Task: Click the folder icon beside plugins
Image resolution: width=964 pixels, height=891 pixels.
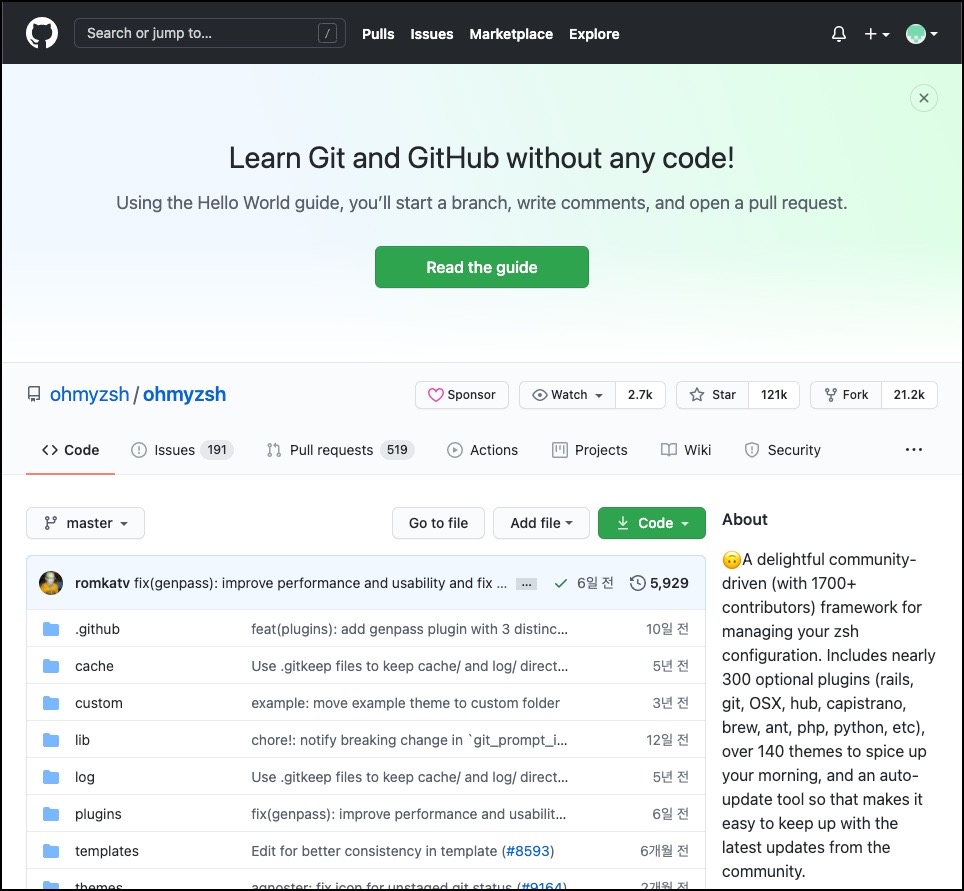Action: coord(51,814)
